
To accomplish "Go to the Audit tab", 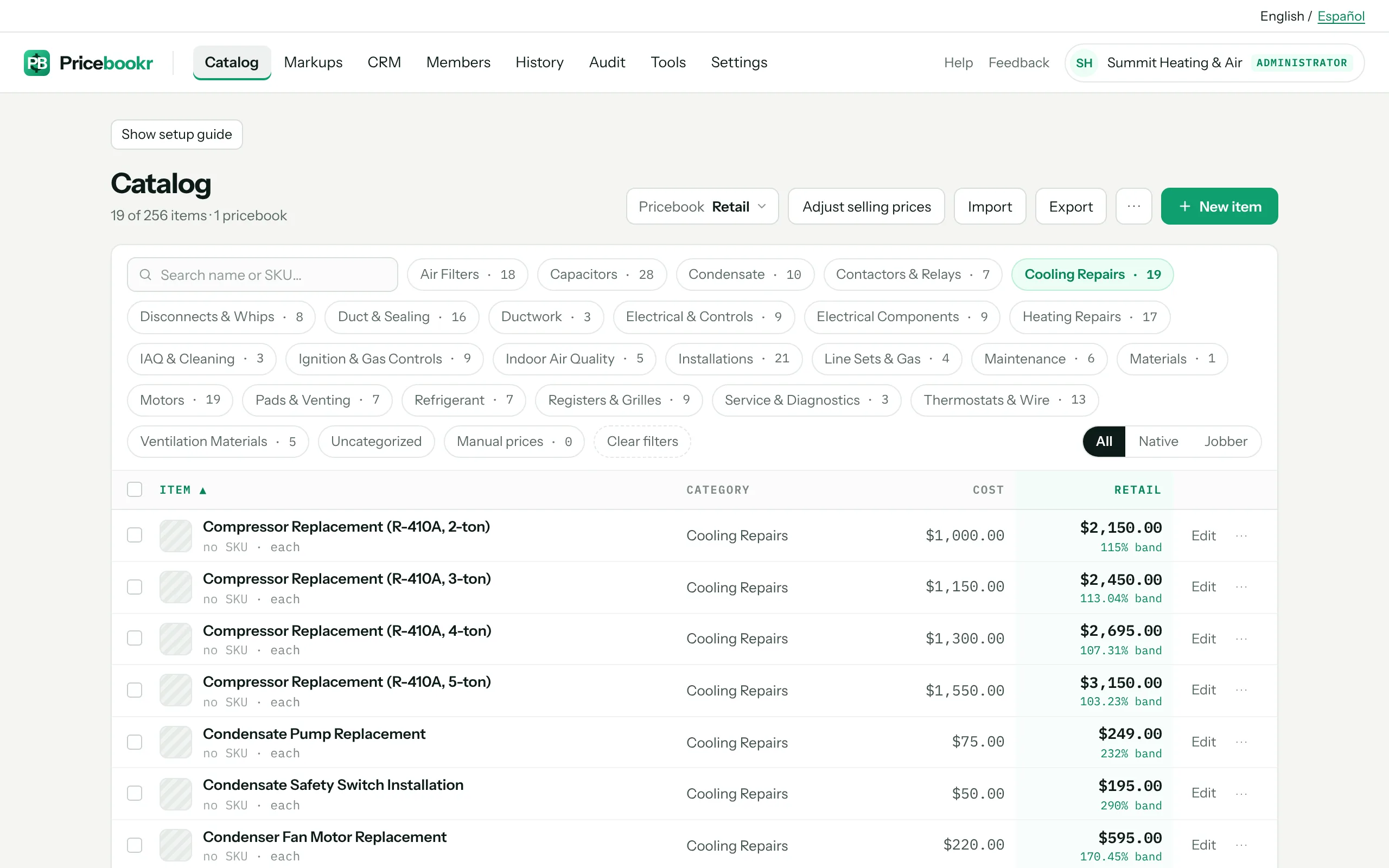I will tap(607, 62).
